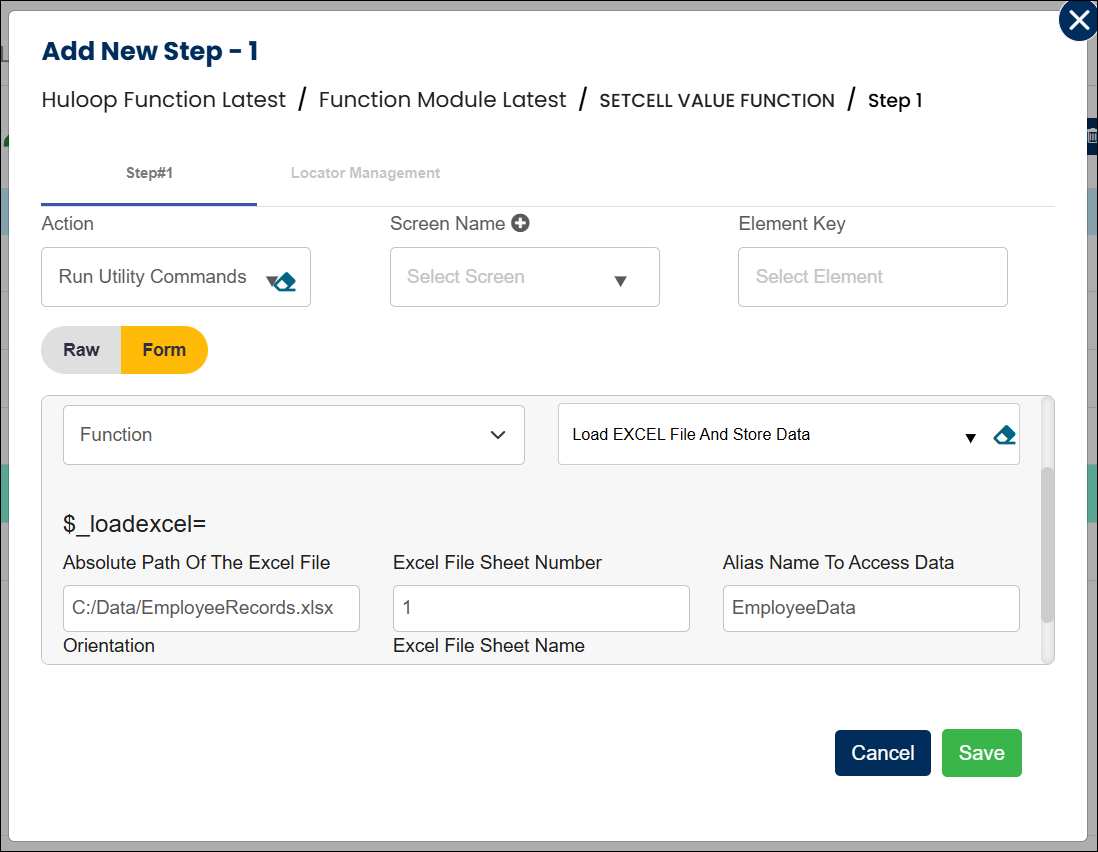Select the Step#1 tab
Image resolution: width=1098 pixels, height=852 pixels.
pos(149,173)
